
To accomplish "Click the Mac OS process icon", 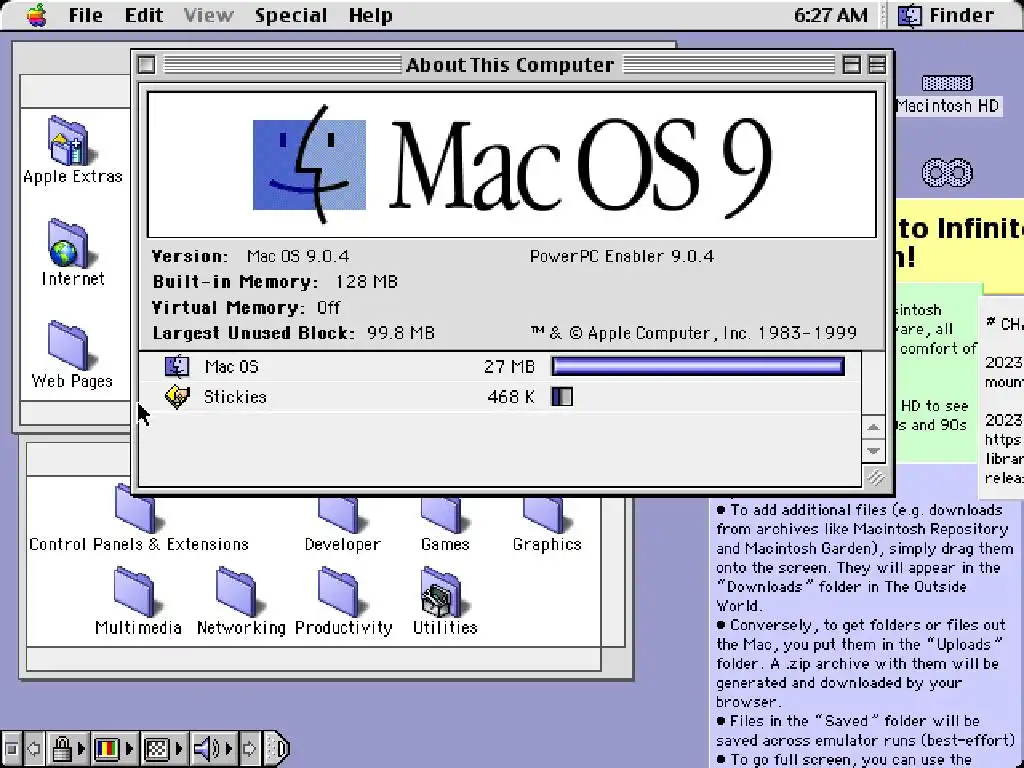I will (177, 366).
